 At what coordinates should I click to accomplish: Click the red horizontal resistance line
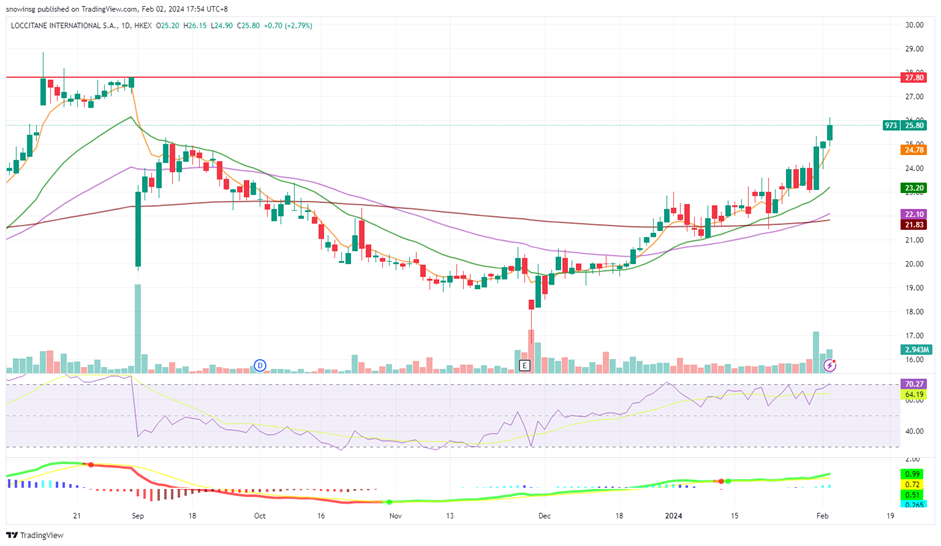tap(453, 77)
